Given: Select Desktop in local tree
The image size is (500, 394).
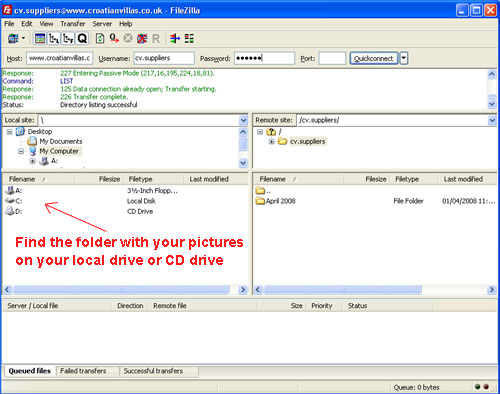Looking at the screenshot, I should click(x=40, y=132).
